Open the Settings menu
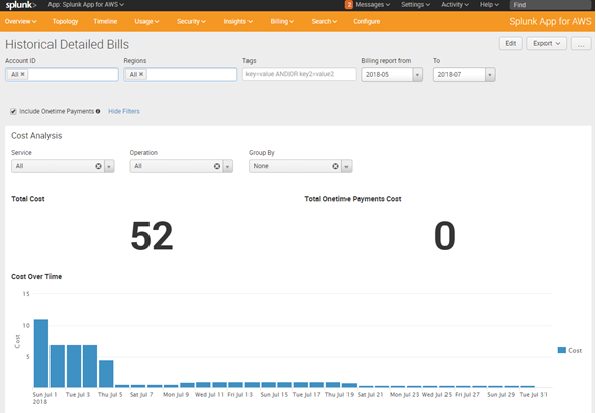The height and width of the screenshot is (413, 596). coord(415,5)
